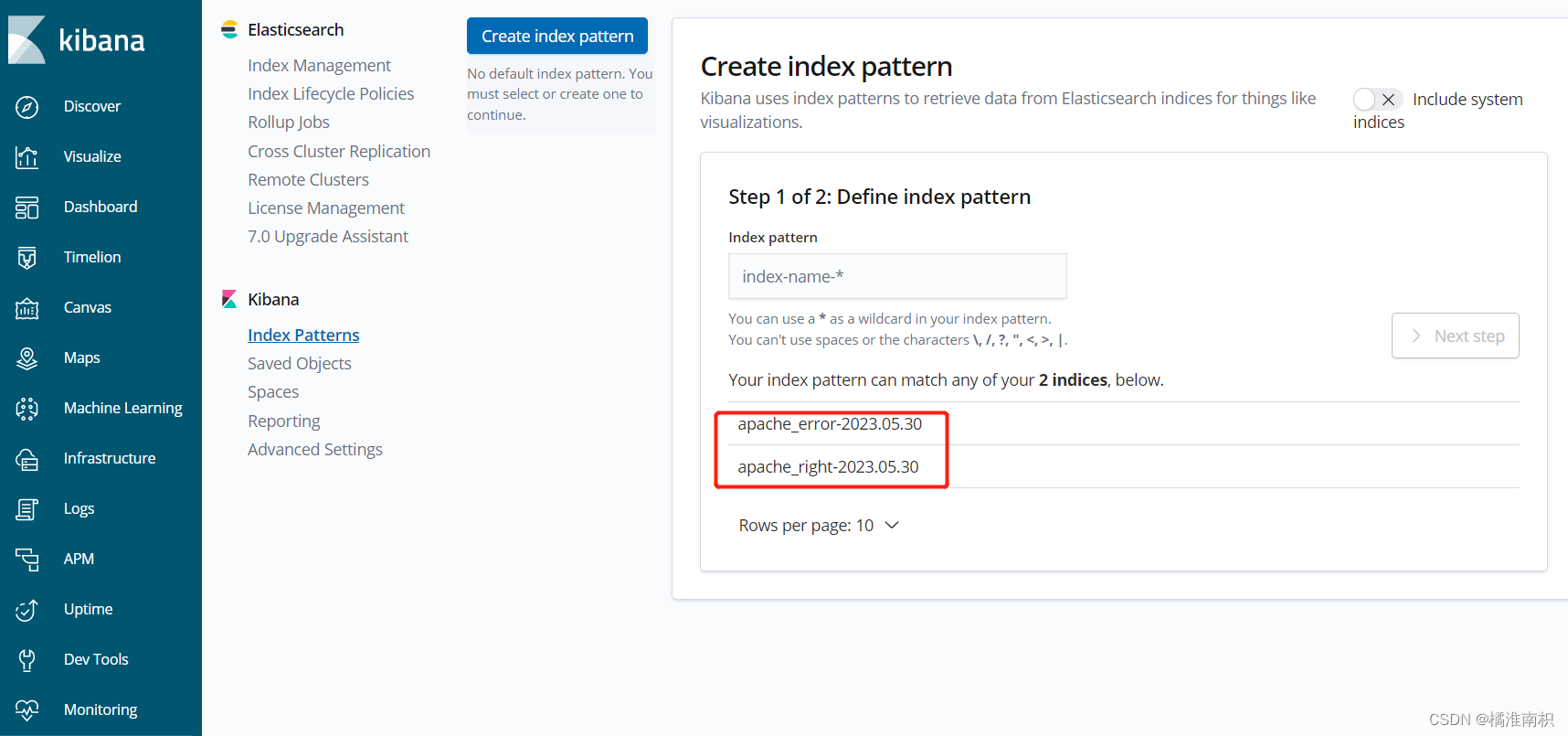This screenshot has height=736, width=1568.
Task: Open Cross Cluster Replication page
Action: point(339,152)
